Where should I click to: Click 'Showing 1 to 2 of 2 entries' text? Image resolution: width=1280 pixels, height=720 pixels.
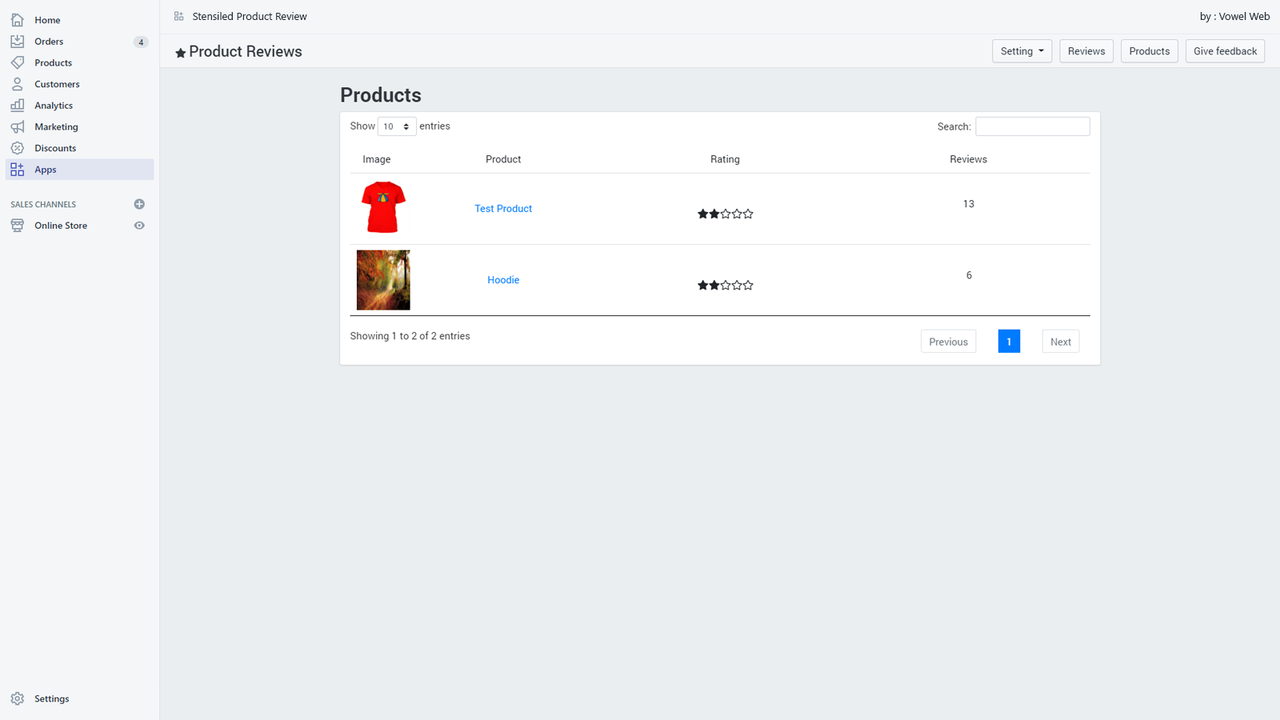(410, 336)
